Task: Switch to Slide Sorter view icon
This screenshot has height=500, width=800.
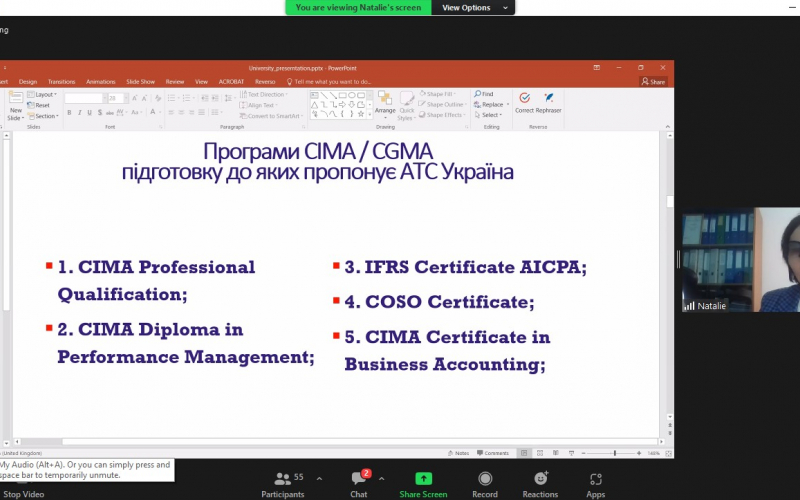Action: (540, 453)
